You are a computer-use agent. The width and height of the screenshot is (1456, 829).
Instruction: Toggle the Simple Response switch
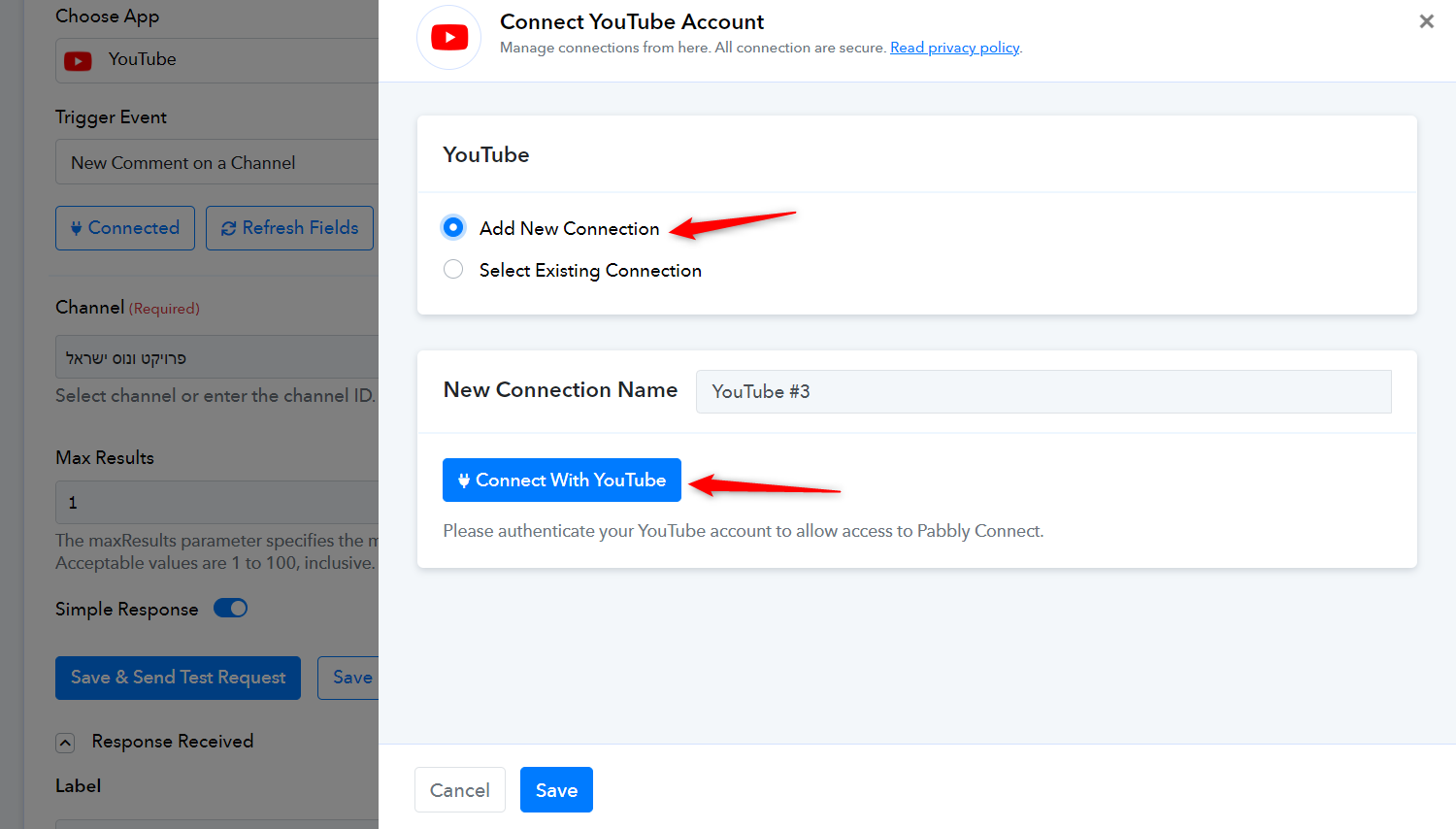pyautogui.click(x=230, y=608)
